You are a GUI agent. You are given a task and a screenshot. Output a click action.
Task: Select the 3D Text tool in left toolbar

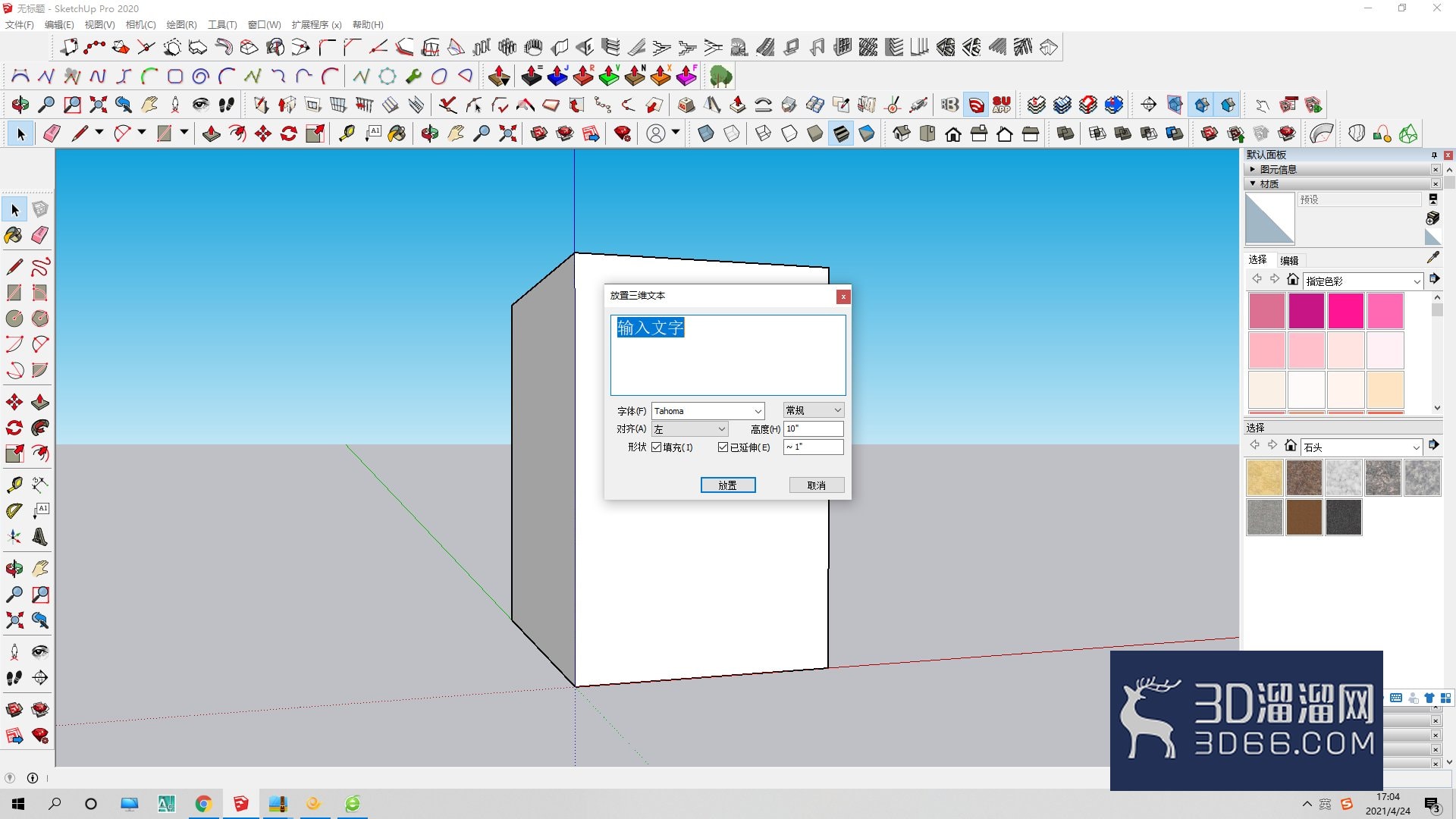pyautogui.click(x=40, y=537)
